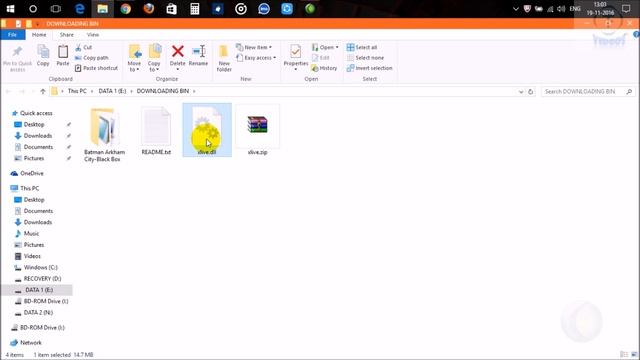Screen dimensions: 640x360
Task: Open Action Center notifications
Action: (x=626, y=9)
